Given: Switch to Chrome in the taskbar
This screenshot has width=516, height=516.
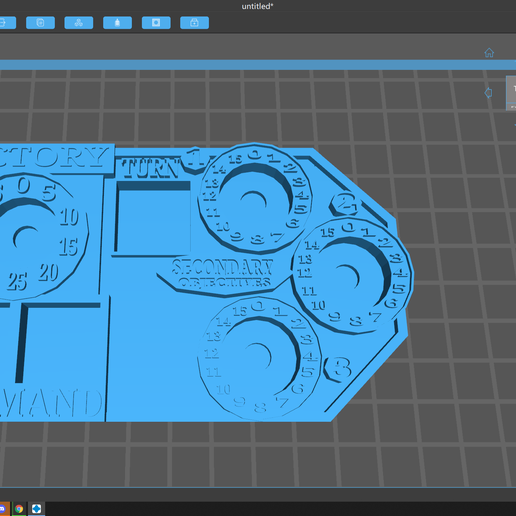Looking at the screenshot, I should point(19,509).
